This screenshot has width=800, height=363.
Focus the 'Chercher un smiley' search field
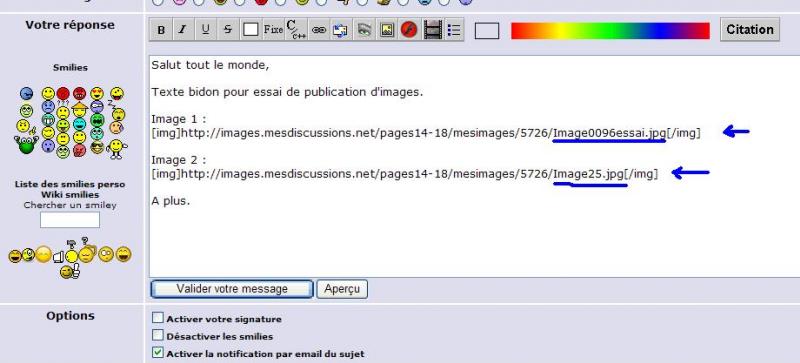click(70, 220)
